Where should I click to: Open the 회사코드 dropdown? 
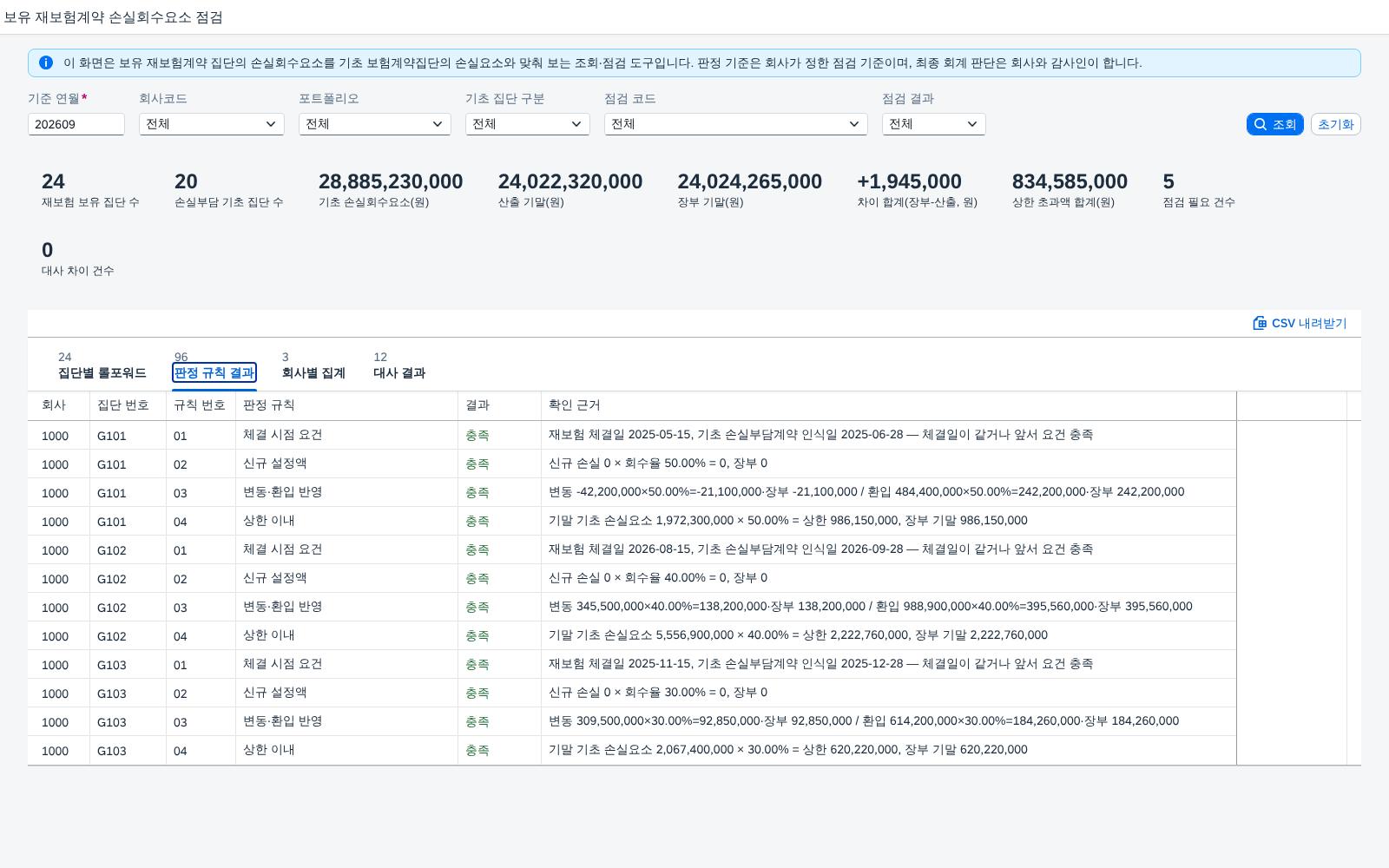coord(212,124)
